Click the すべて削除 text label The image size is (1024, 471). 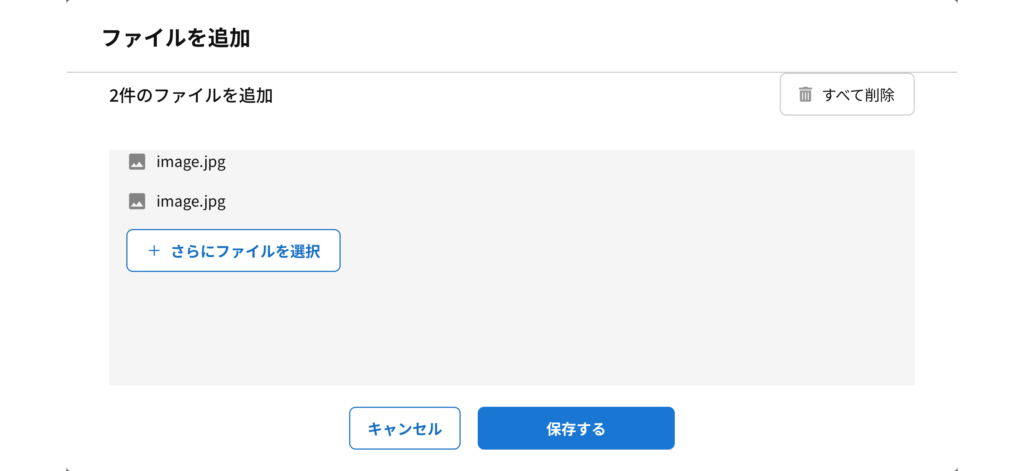(858, 95)
